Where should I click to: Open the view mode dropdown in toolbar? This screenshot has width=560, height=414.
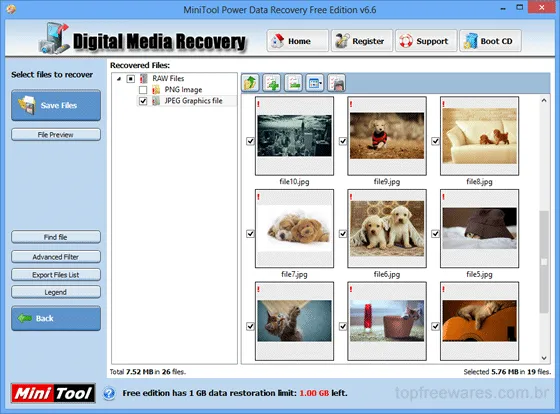point(315,83)
